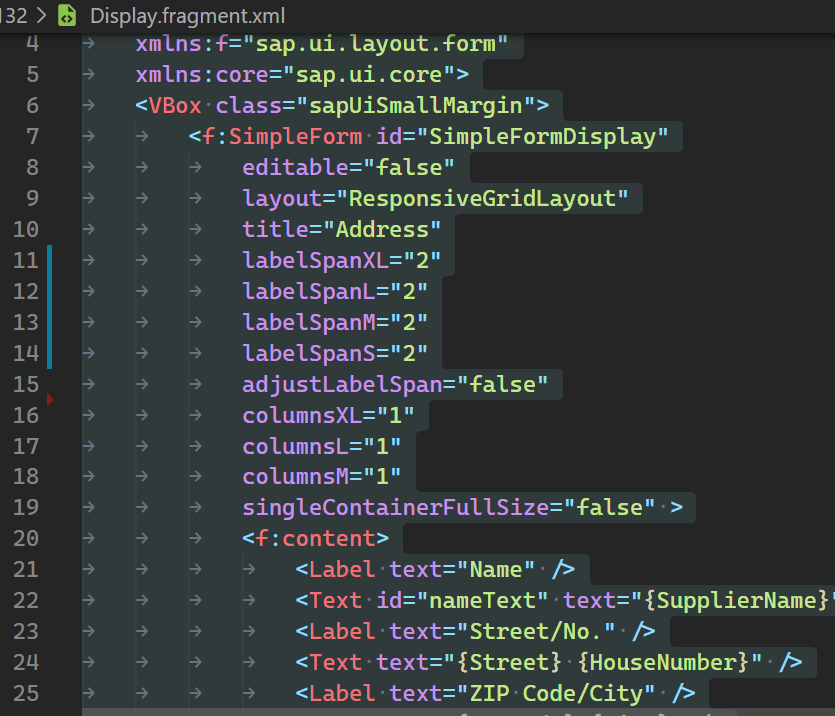Click the f:SimpleForm tag name

click(x=282, y=136)
